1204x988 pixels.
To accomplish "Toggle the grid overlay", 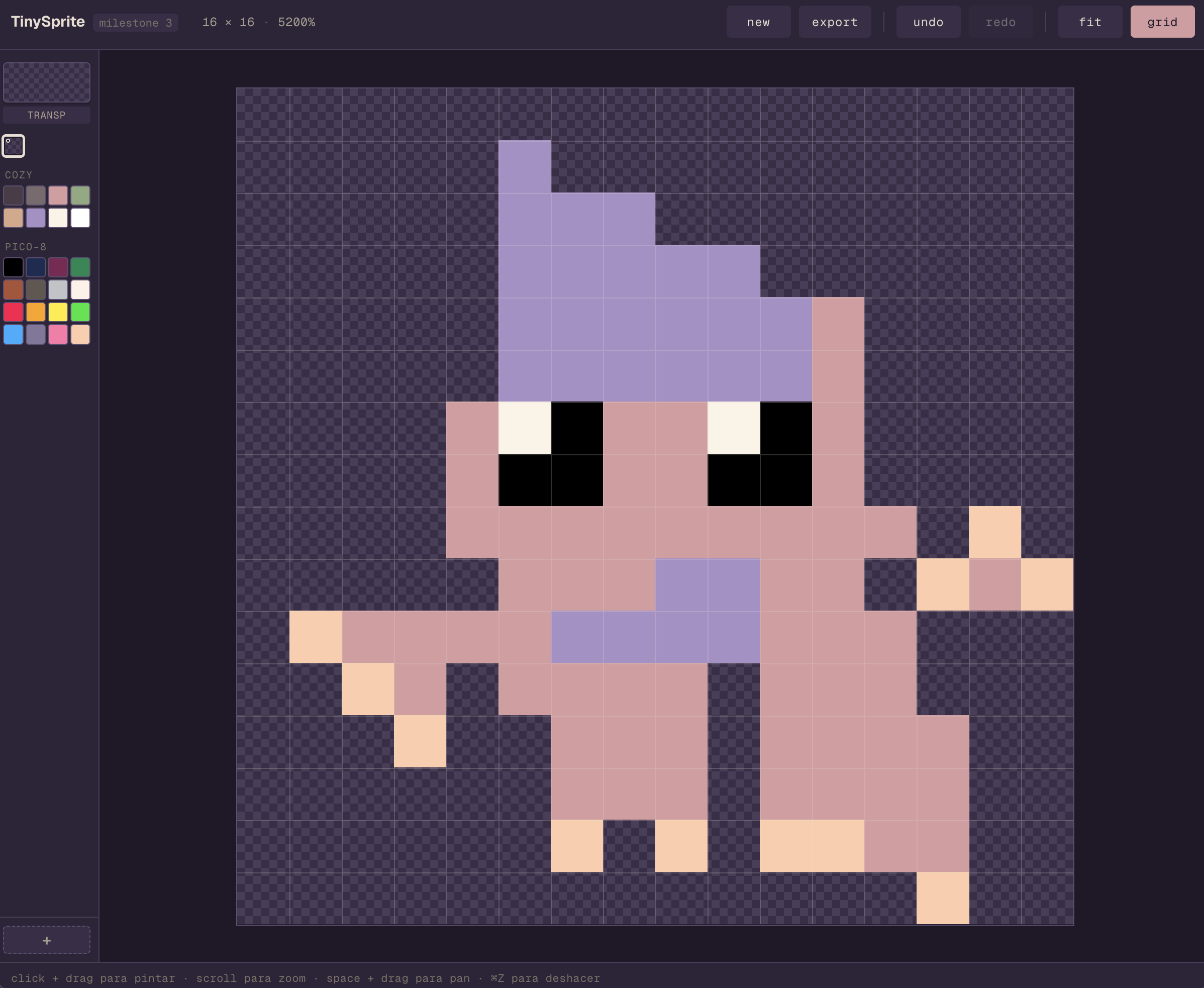I will [1162, 22].
